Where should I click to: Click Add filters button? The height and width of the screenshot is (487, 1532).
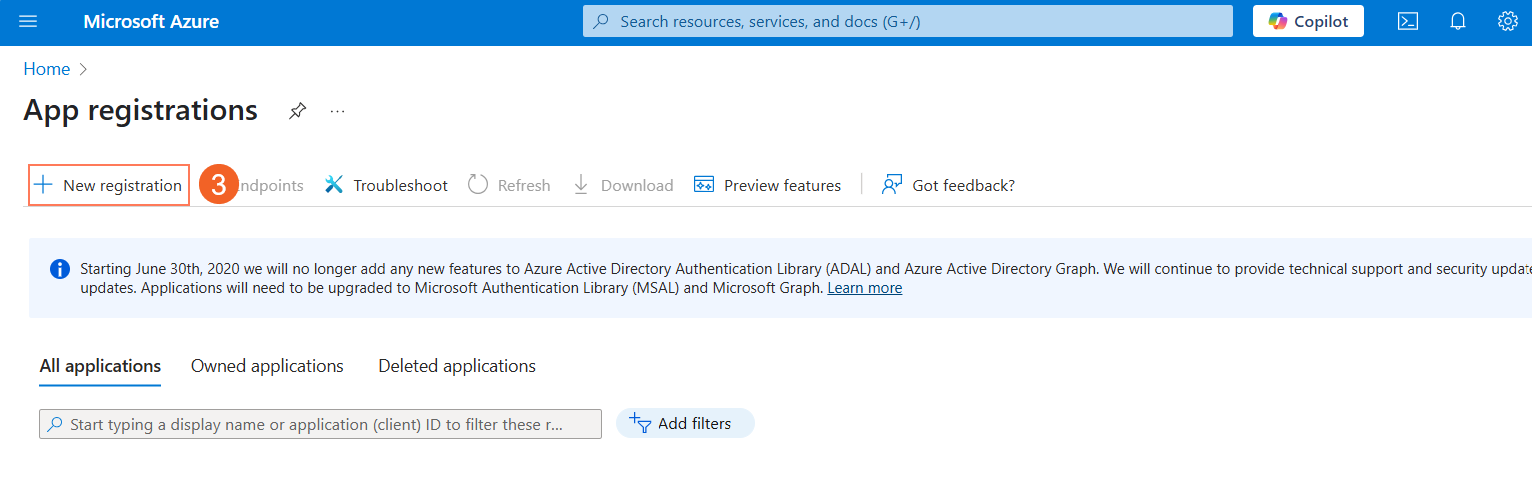click(685, 424)
